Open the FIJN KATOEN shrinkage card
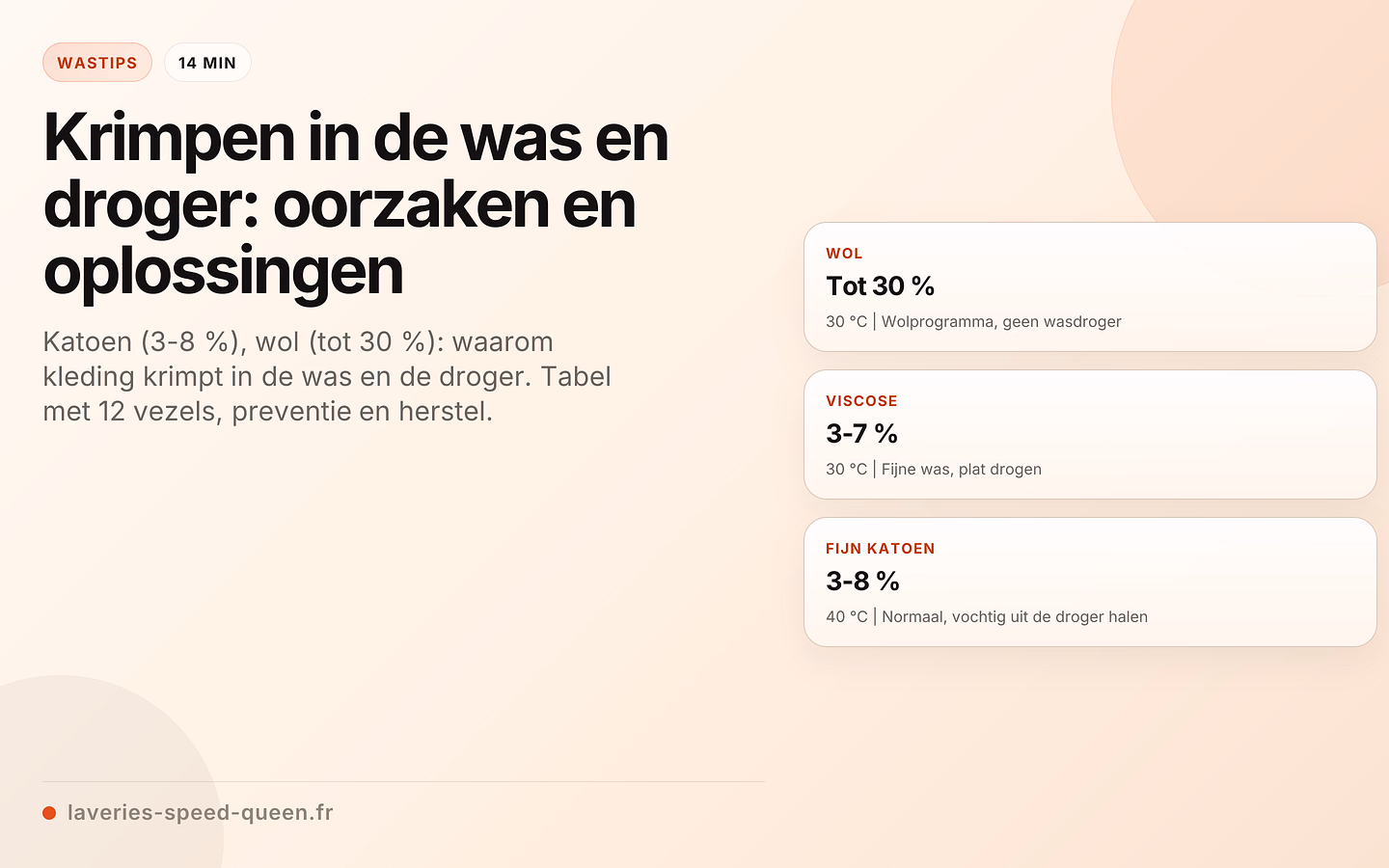 [1090, 583]
